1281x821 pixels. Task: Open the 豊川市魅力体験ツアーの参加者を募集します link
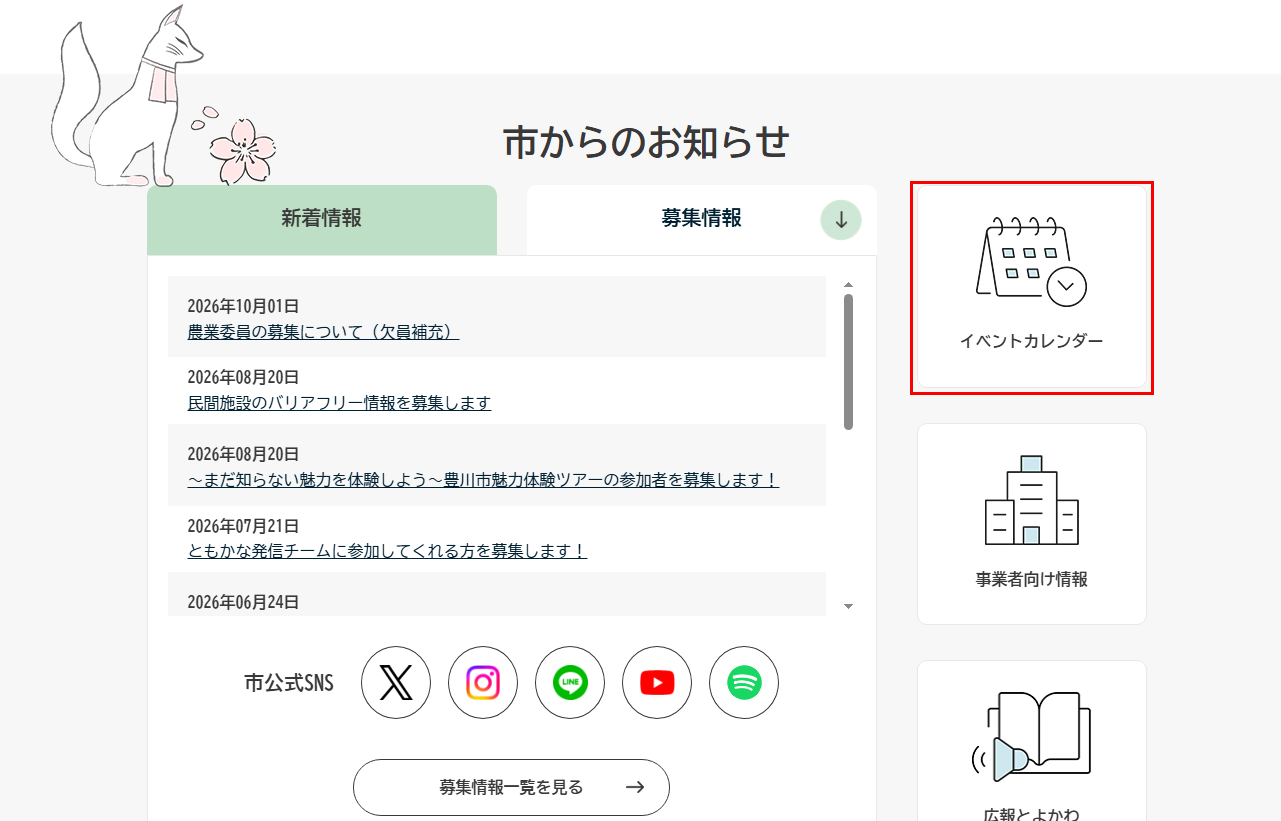pyautogui.click(x=483, y=480)
